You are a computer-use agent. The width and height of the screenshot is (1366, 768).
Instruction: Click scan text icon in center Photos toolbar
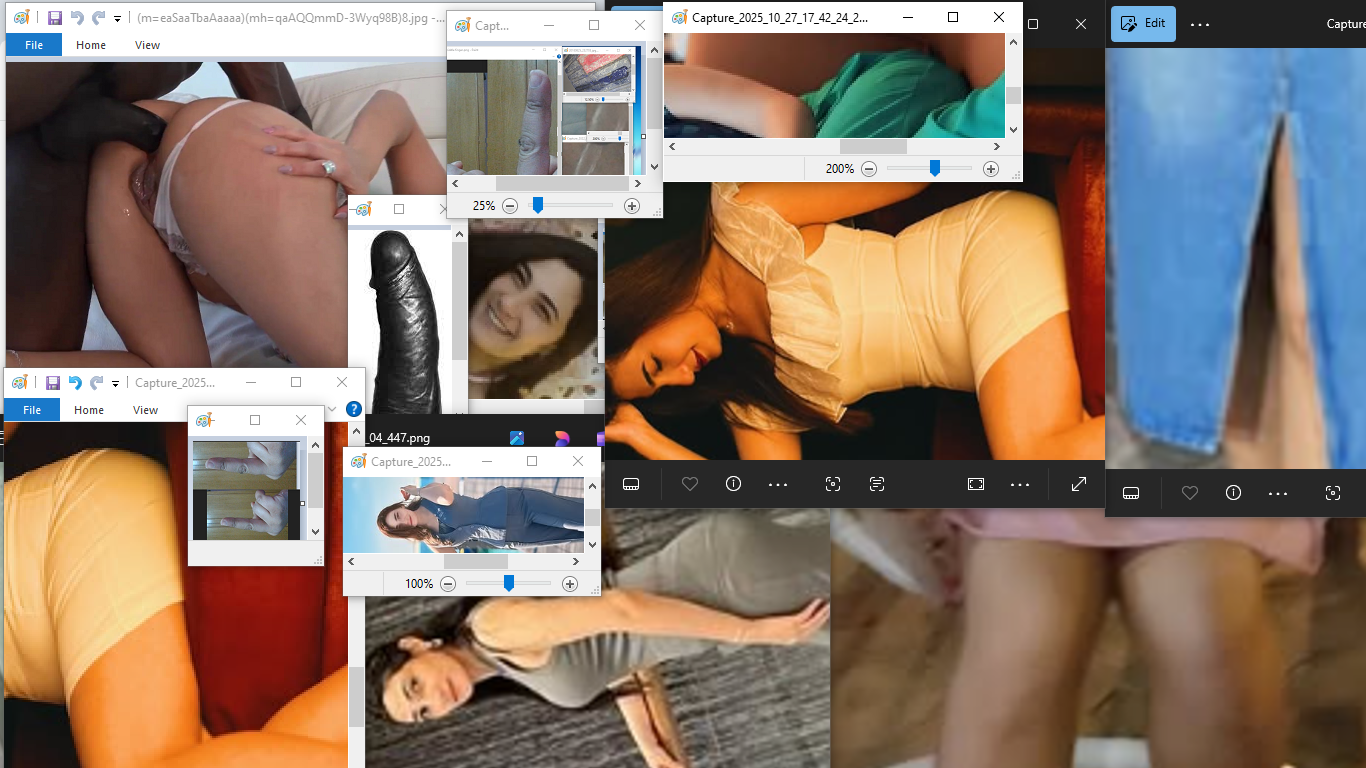877,484
